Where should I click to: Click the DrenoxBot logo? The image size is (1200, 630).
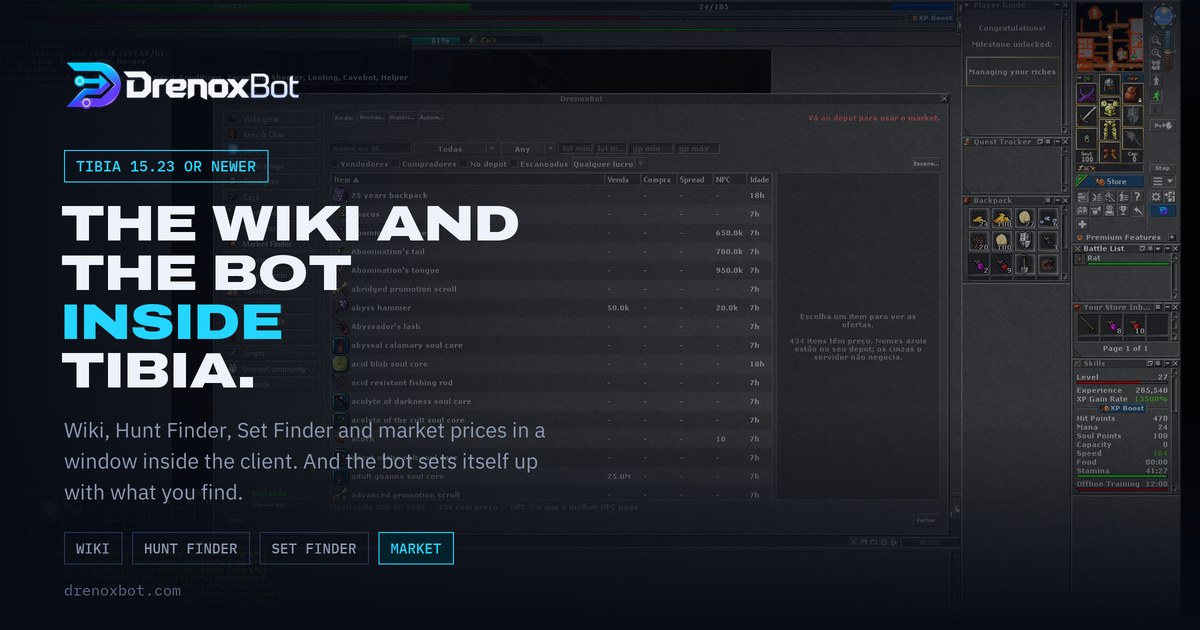point(183,86)
